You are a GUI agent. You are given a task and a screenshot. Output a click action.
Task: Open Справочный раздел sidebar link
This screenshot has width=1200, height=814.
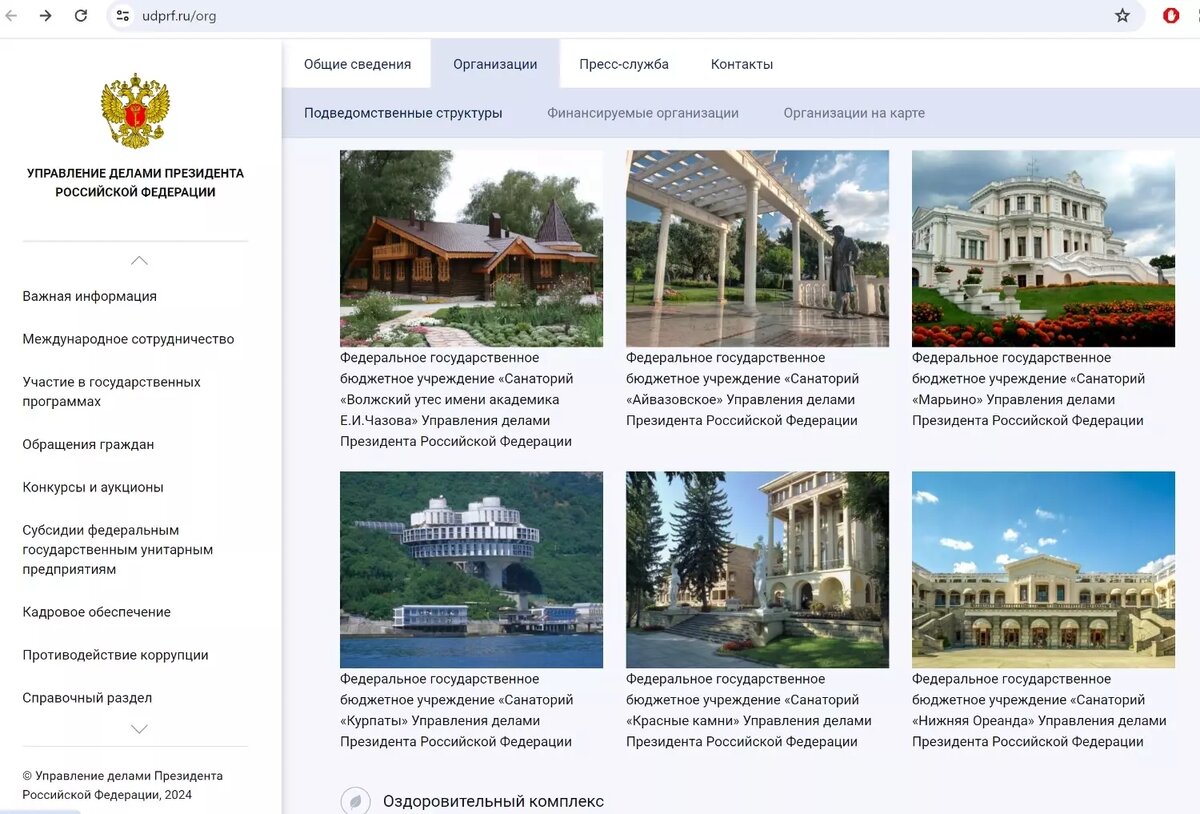tap(87, 698)
